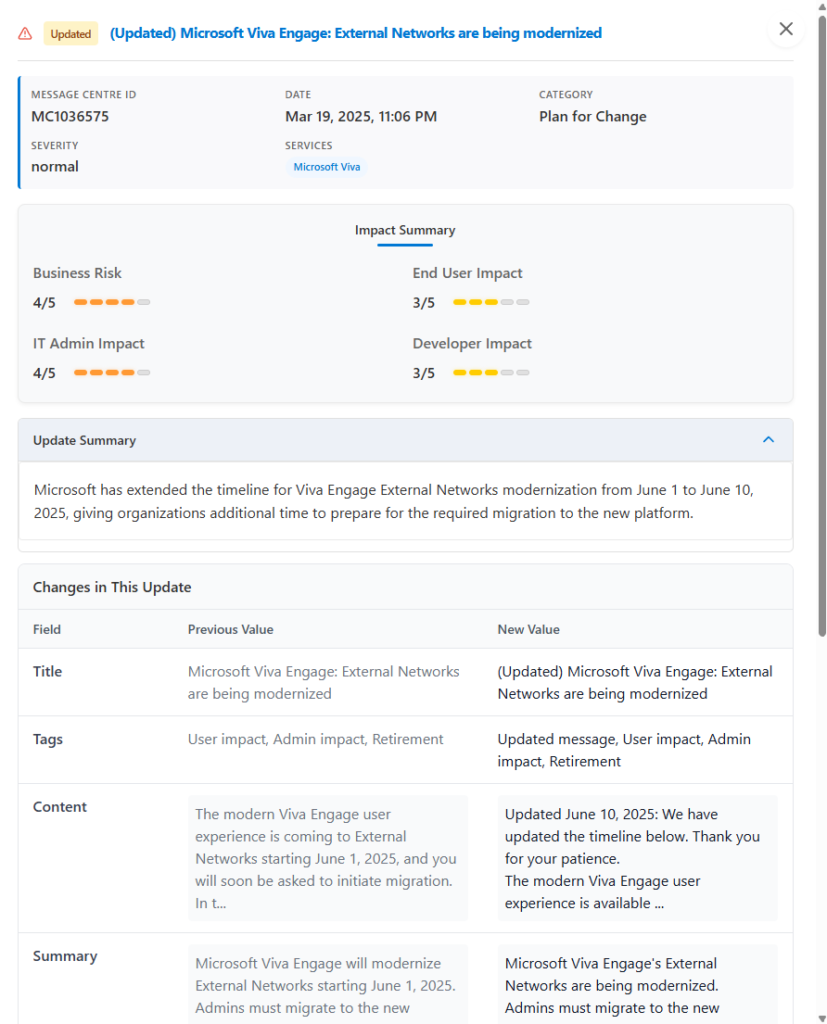
Task: Open the Viva Engage External Networks title link
Action: click(355, 33)
